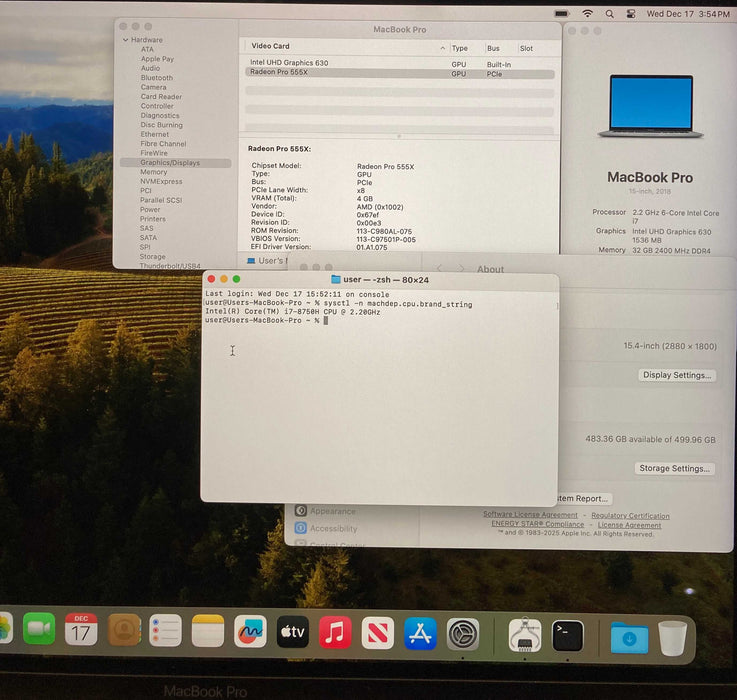
Task: Click the MacBook Pro laptop image
Action: click(651, 106)
